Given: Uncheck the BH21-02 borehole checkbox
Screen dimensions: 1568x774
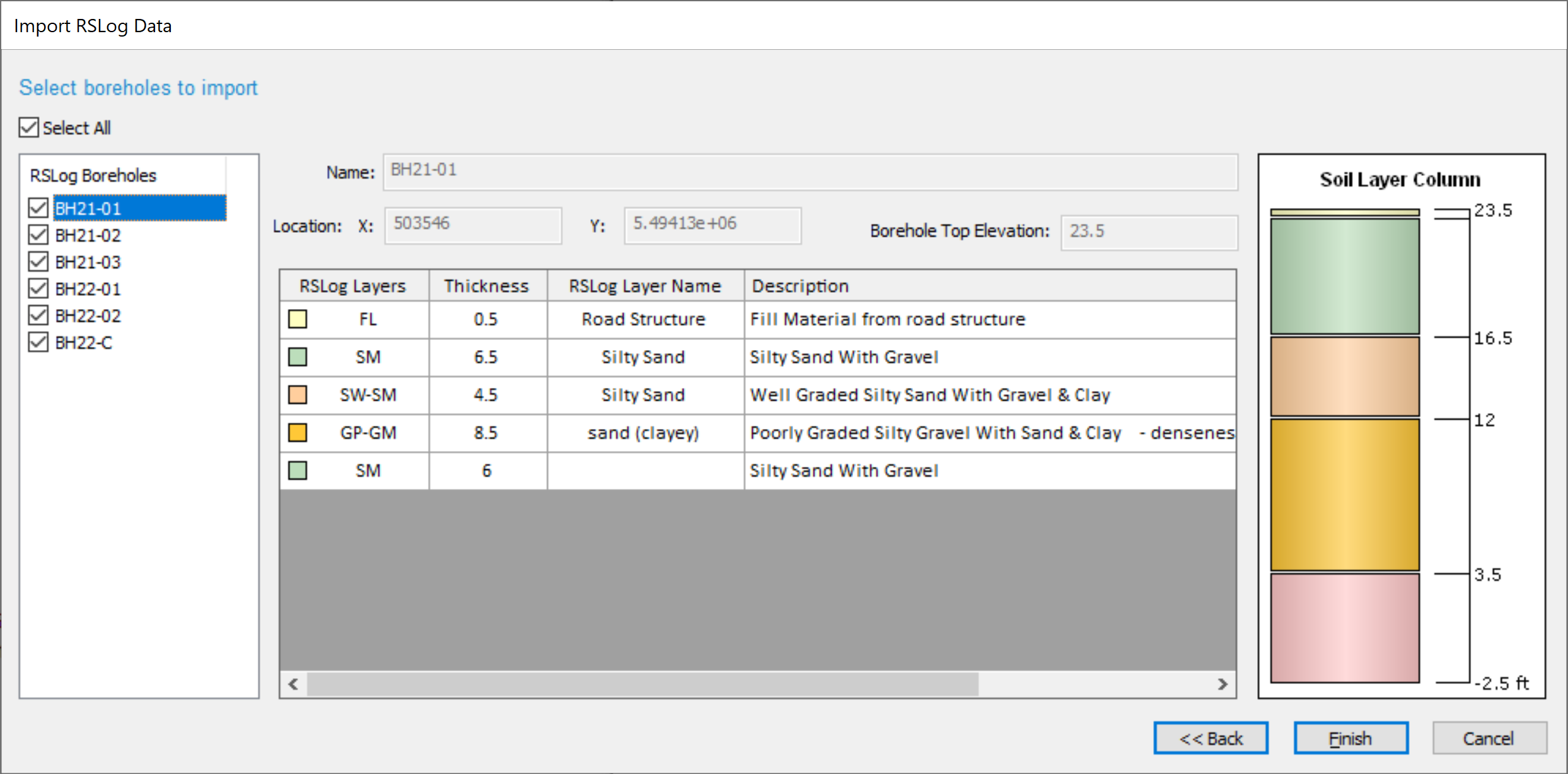Looking at the screenshot, I should (38, 235).
